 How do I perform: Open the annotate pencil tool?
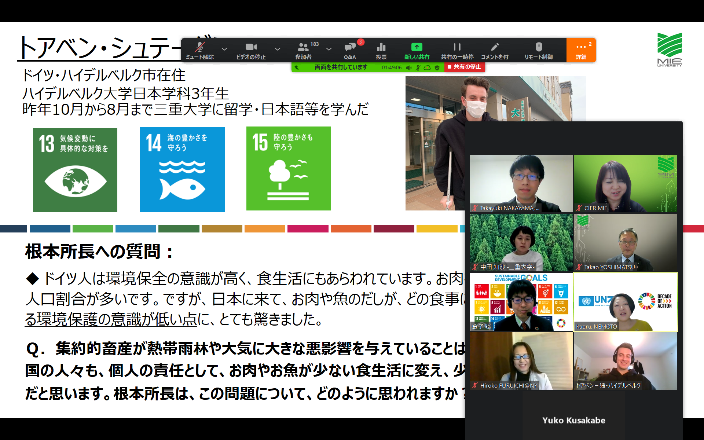(495, 50)
